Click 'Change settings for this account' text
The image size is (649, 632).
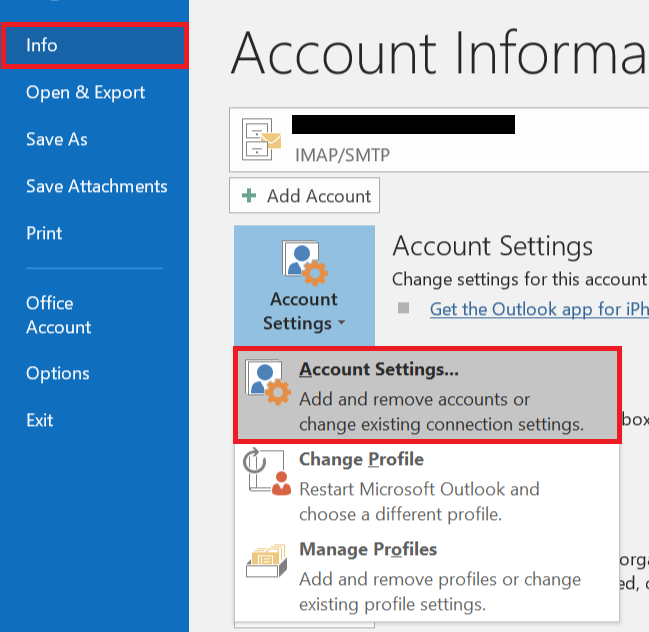point(519,279)
